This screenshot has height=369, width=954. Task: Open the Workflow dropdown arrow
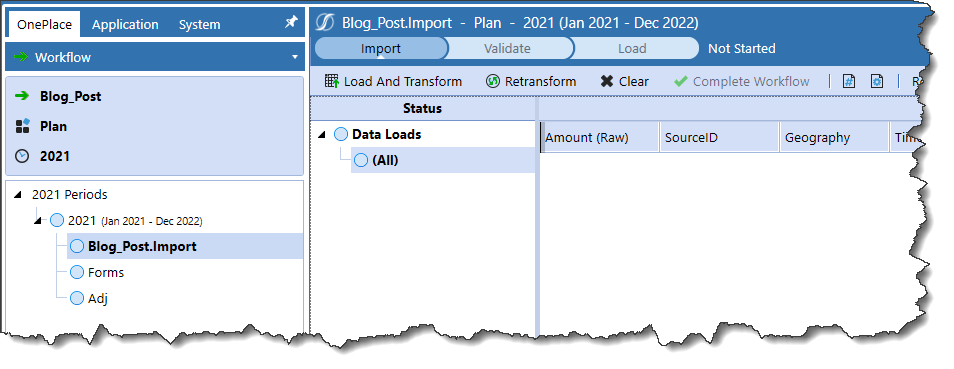coord(295,57)
